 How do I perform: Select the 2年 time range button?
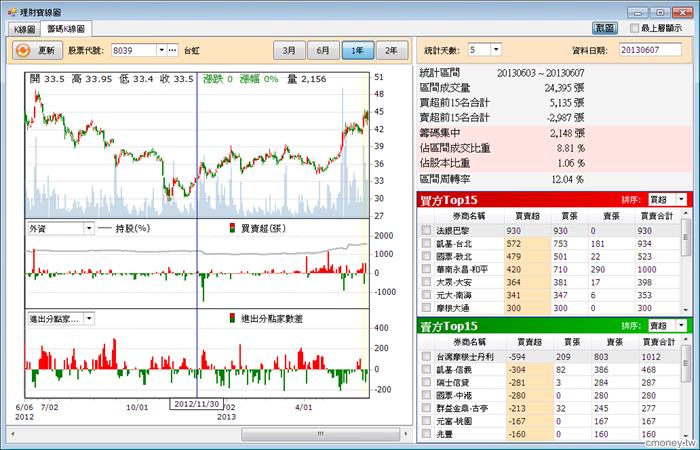click(392, 50)
